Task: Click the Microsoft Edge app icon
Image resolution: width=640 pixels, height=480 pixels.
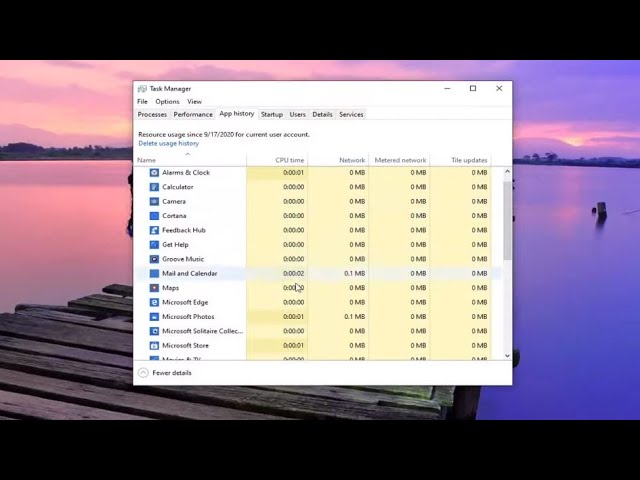Action: pos(154,302)
